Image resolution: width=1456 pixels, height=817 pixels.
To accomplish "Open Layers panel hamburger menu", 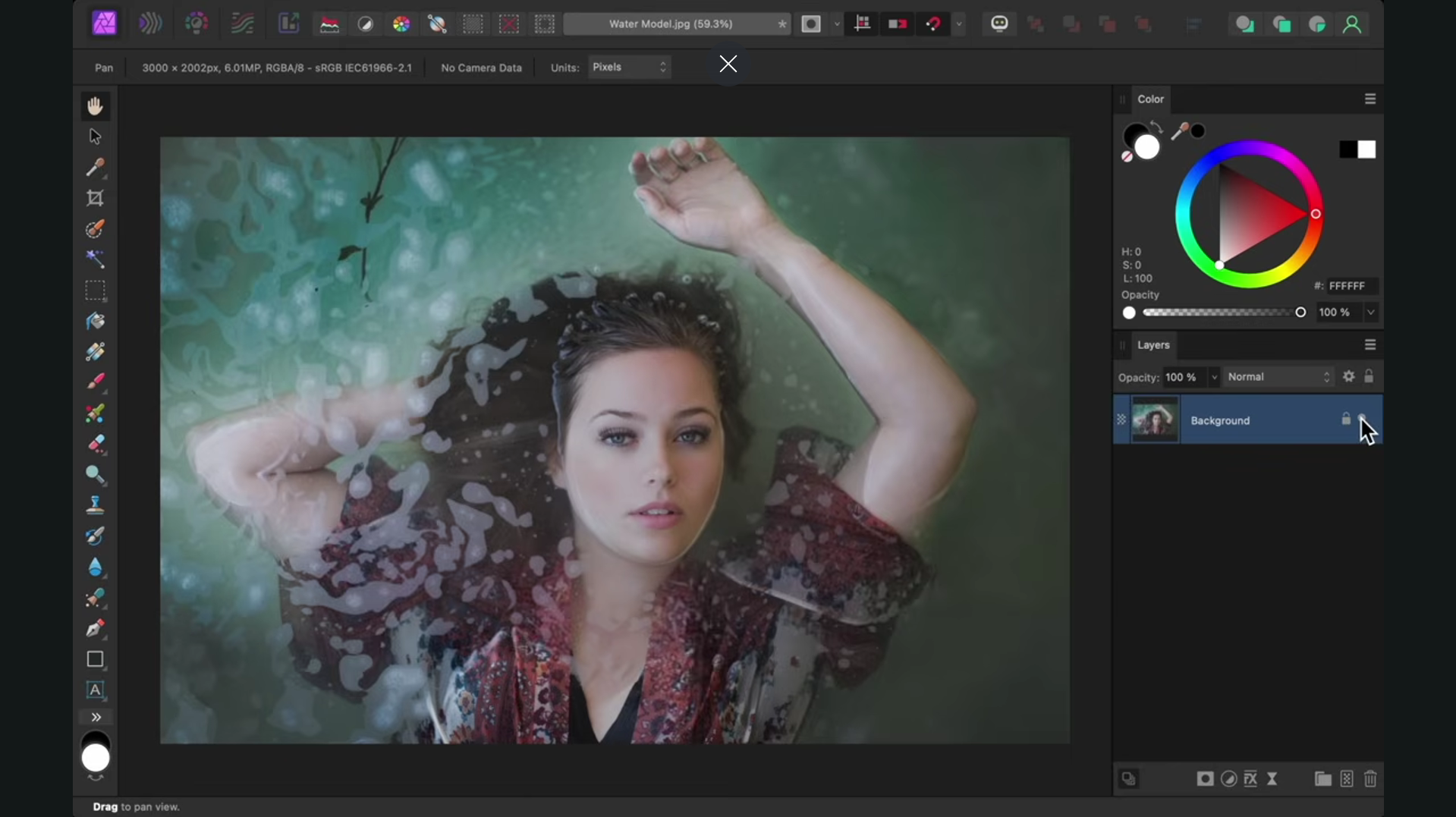I will 1370,345.
